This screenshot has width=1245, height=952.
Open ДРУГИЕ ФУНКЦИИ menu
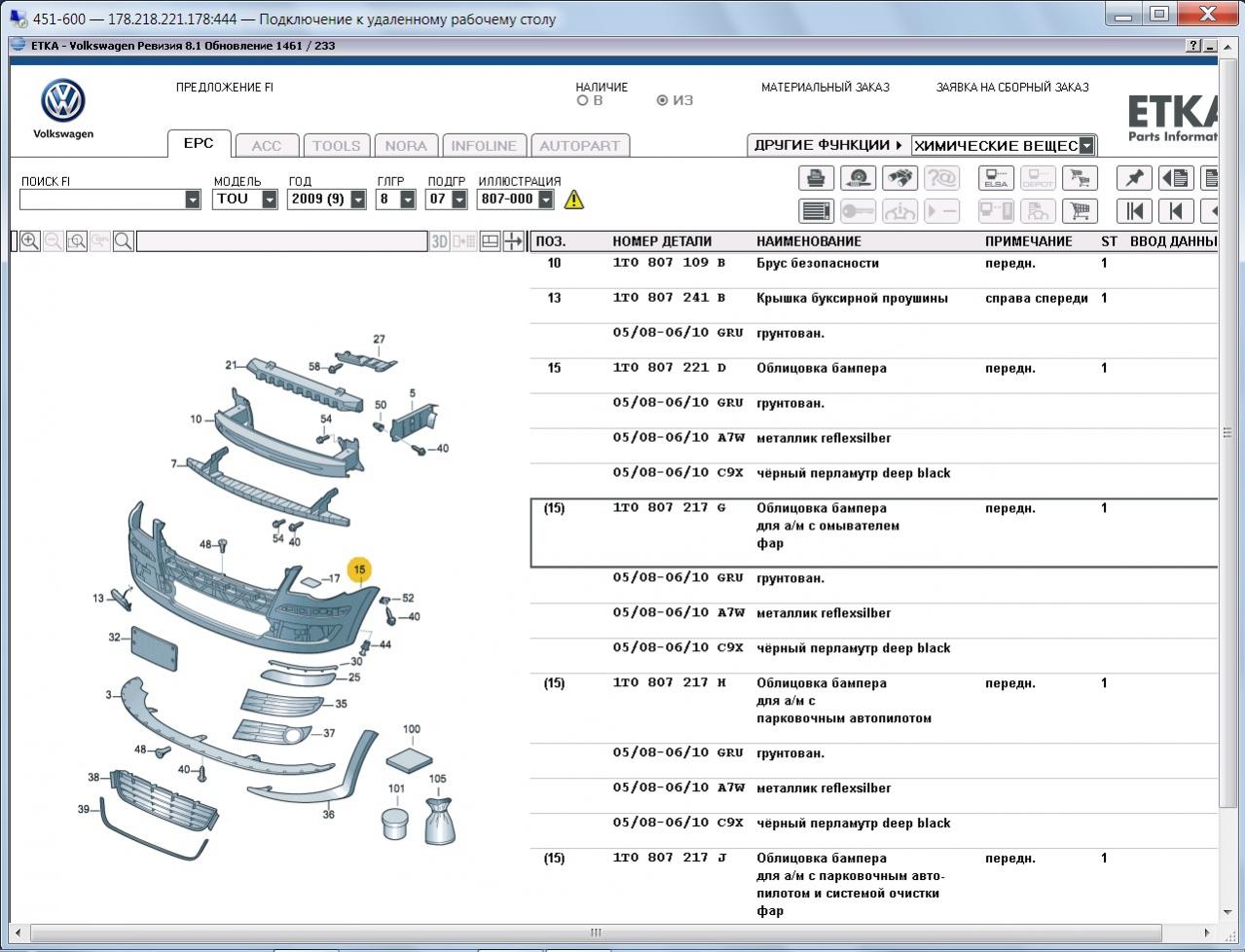coord(828,145)
